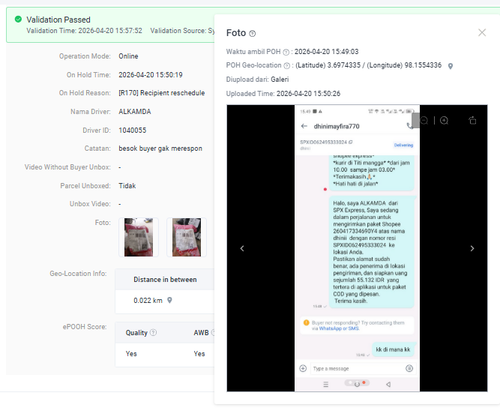Click Waktu ambil POH 2026-04-20 15:49:03
This screenshot has width=500, height=408.
326,52
